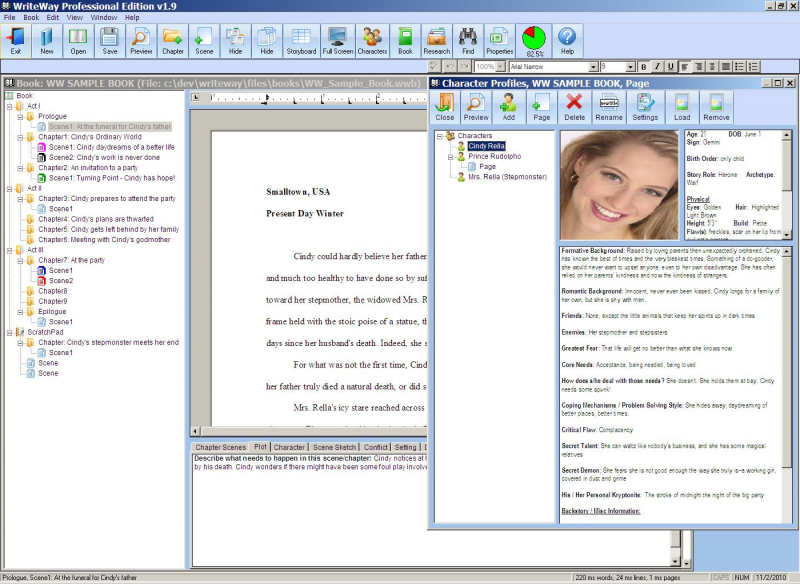The height and width of the screenshot is (584, 800).
Task: Toggle bulleted list formatting
Action: pyautogui.click(x=739, y=67)
